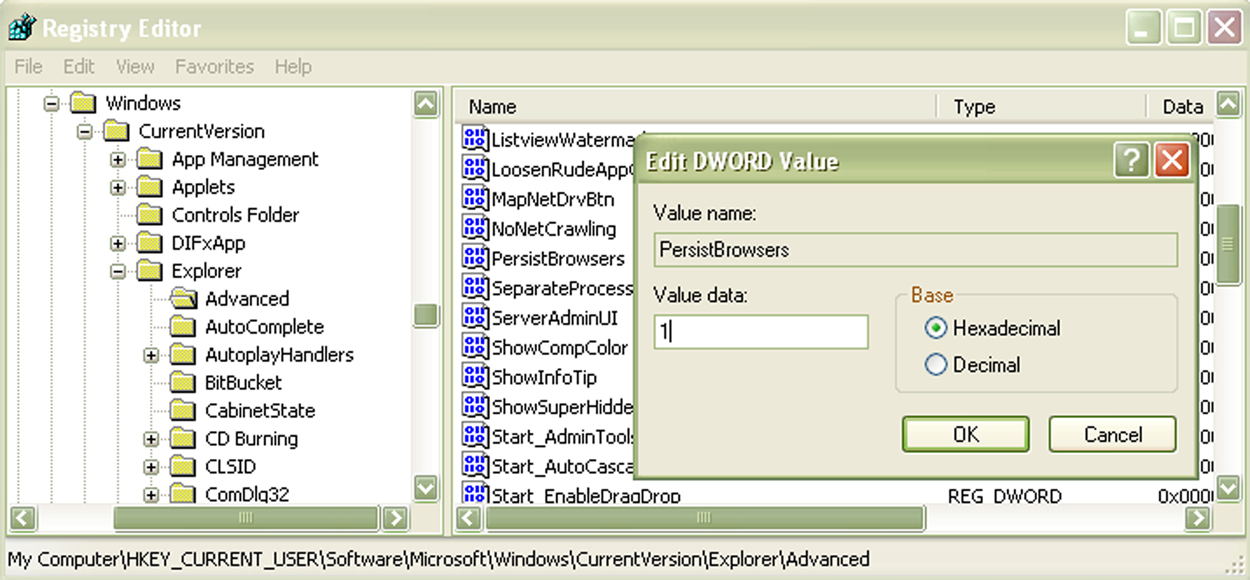The height and width of the screenshot is (580, 1250).
Task: Select the ShowInfoTip value icon
Action: (474, 376)
